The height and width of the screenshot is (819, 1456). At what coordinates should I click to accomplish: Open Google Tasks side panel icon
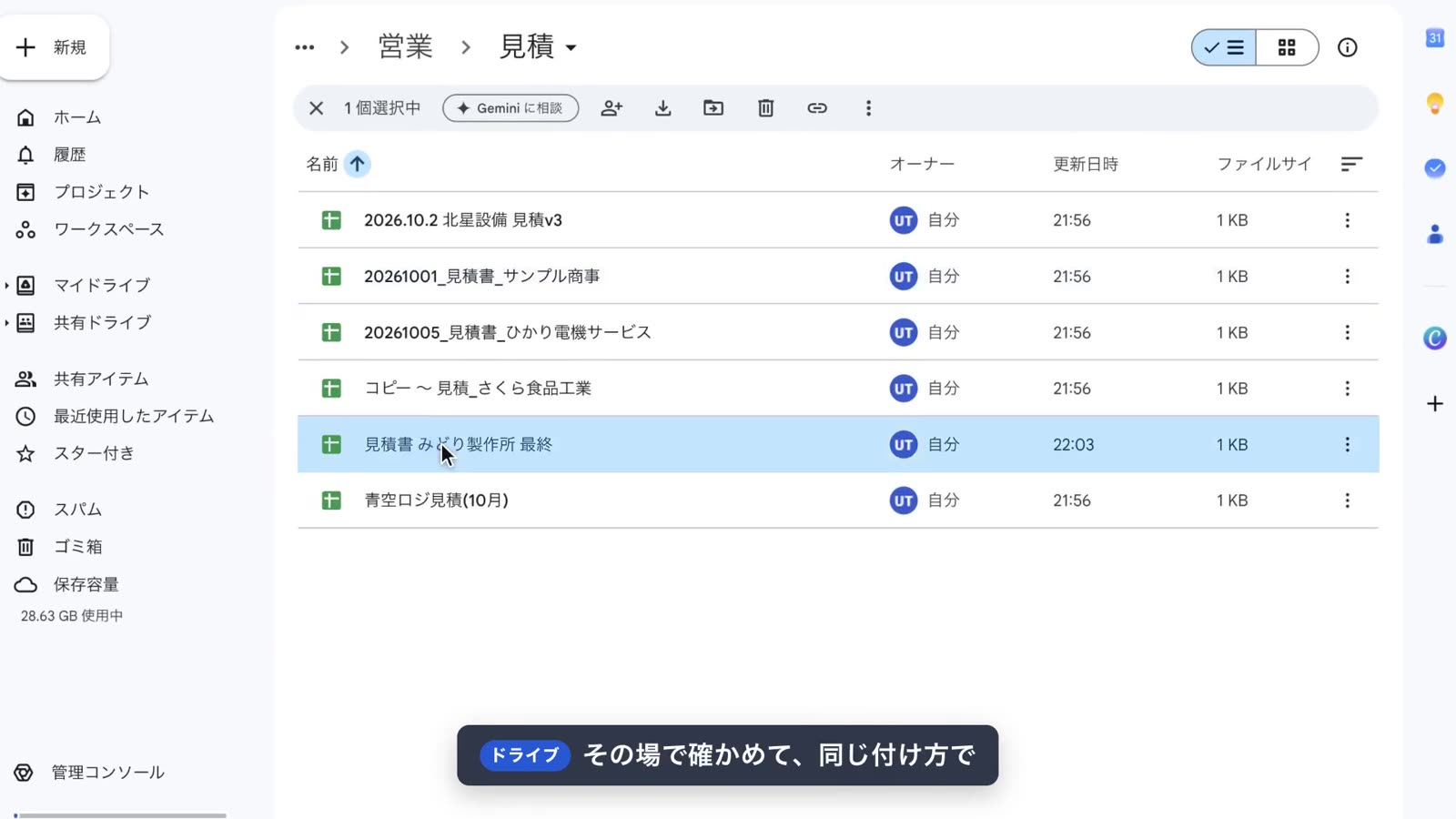coord(1434,168)
